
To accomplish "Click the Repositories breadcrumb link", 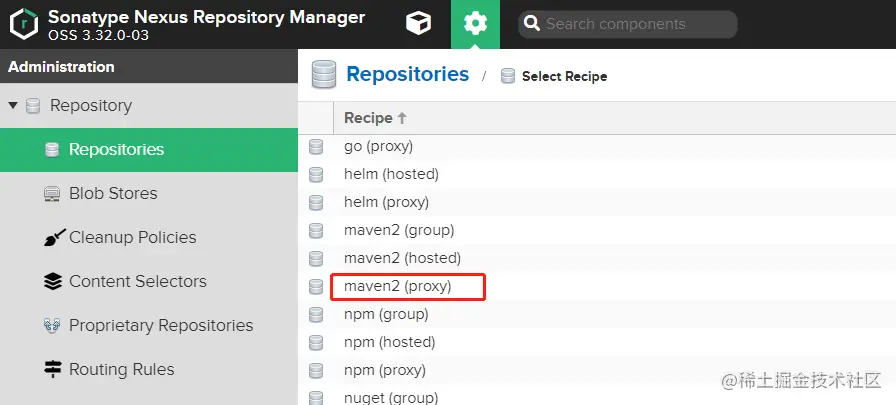I will click(407, 74).
